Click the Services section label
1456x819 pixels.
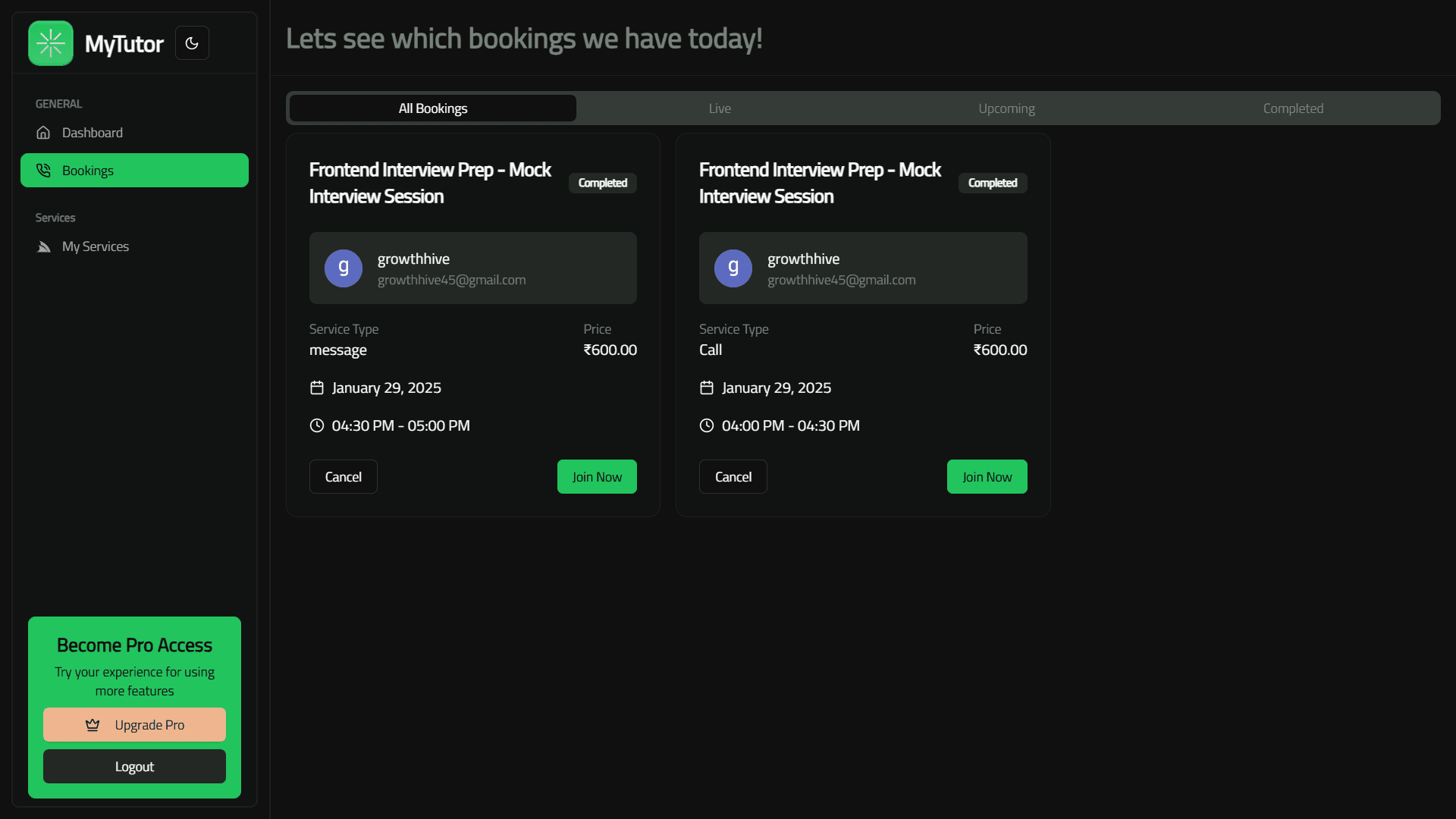[55, 218]
